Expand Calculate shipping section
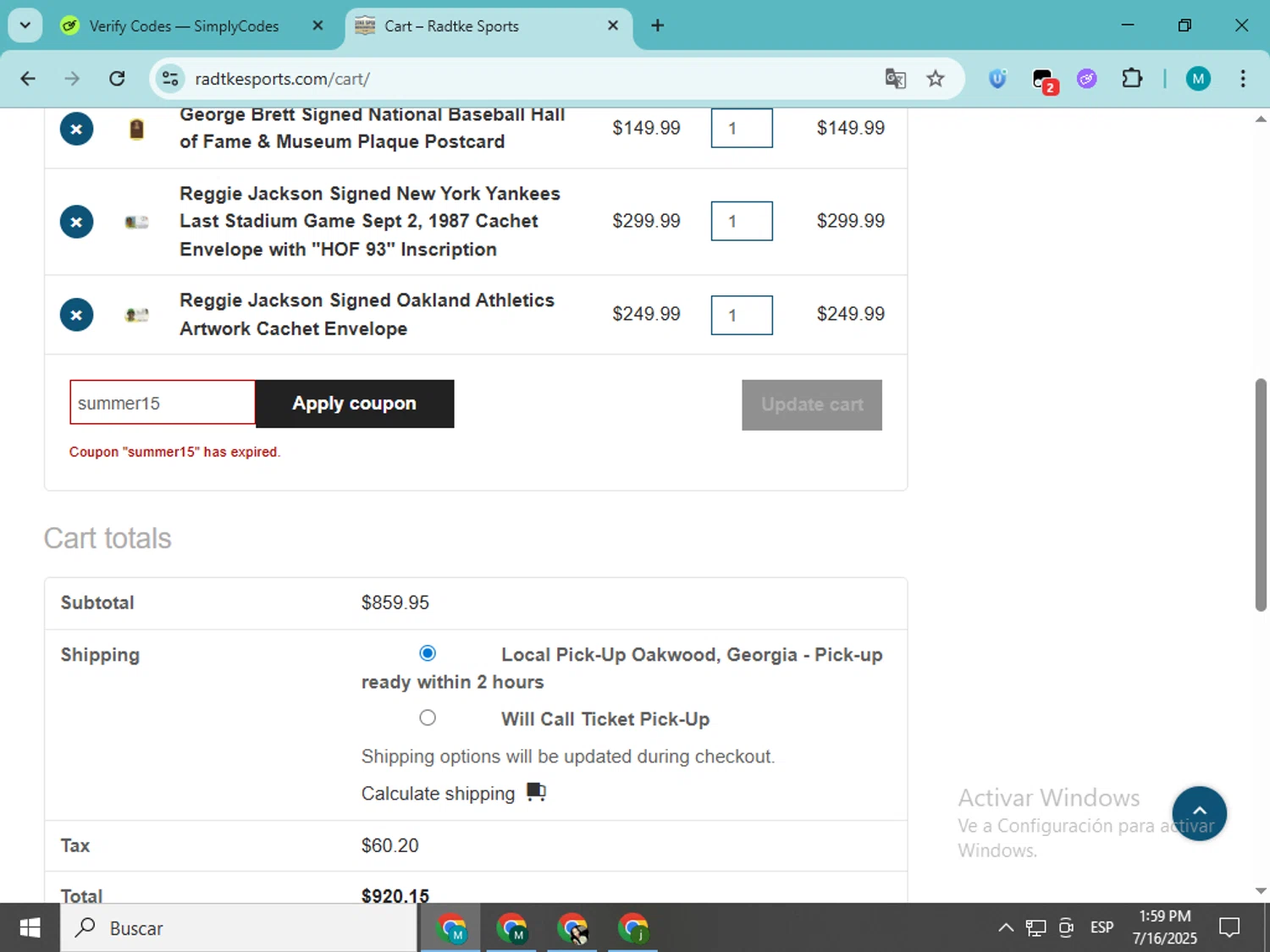 pyautogui.click(x=454, y=793)
